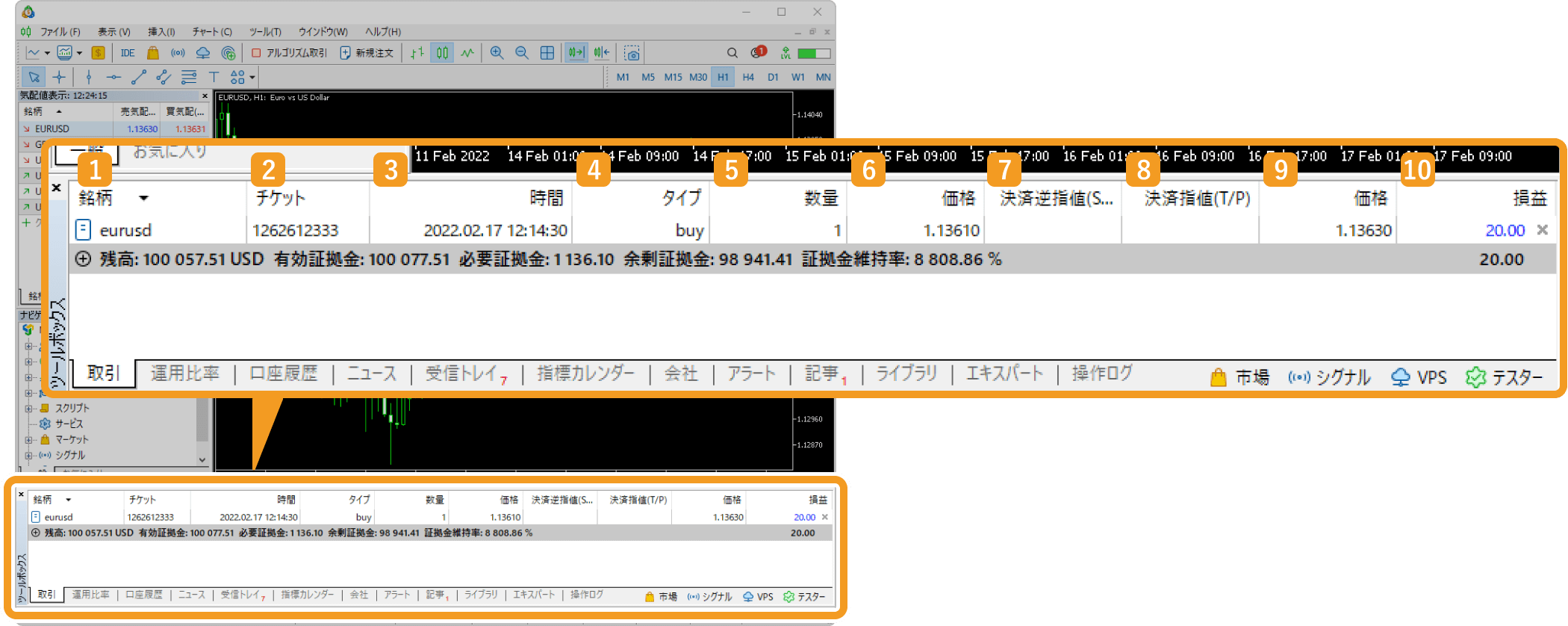Expand the シグナル node in navigator

(x=28, y=455)
